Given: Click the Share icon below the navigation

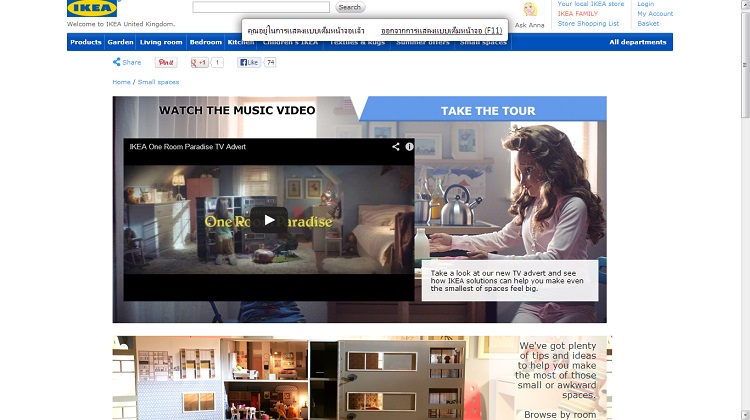Looking at the screenshot, I should [x=116, y=62].
